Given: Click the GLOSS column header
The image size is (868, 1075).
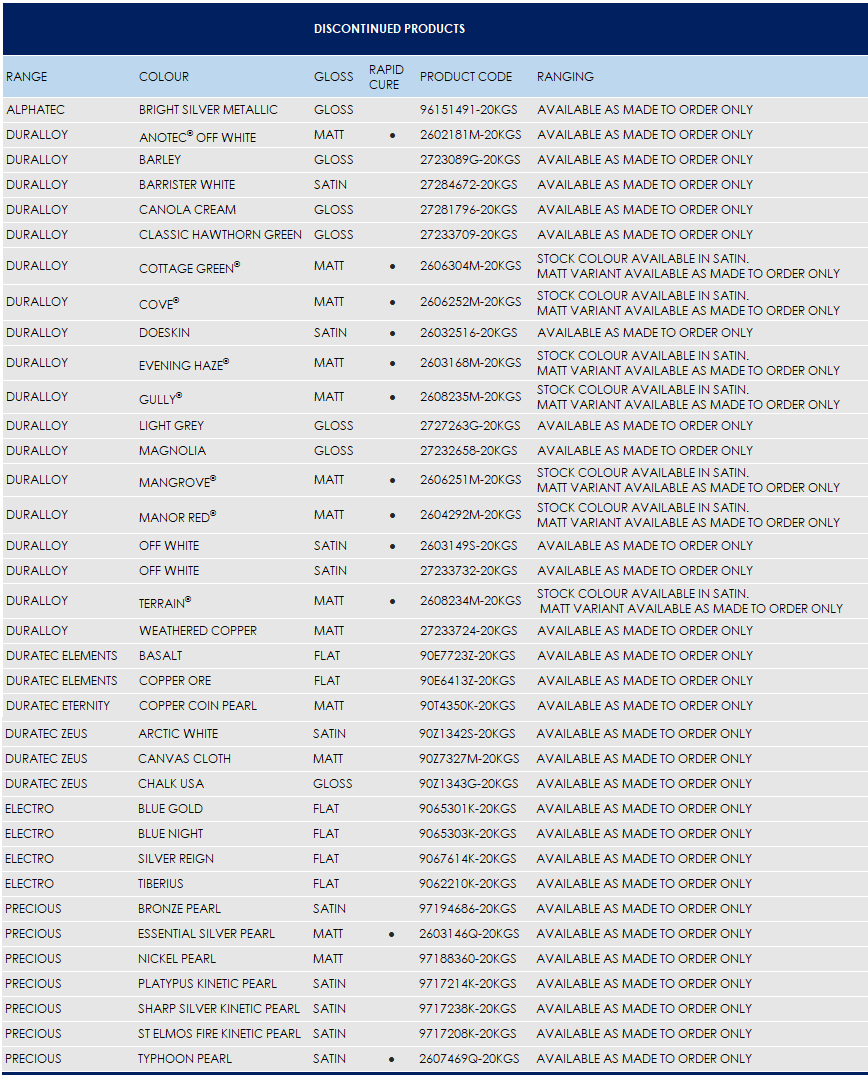Looking at the screenshot, I should 333,77.
